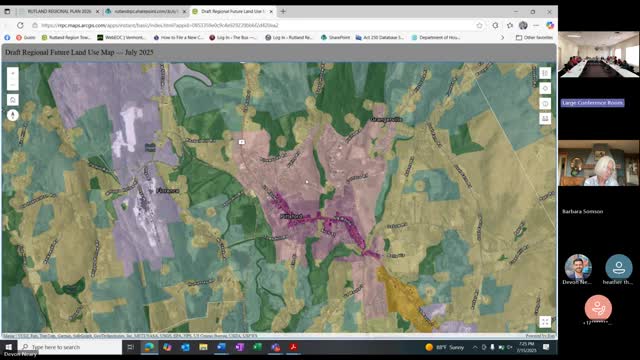This screenshot has width=640, height=360.
Task: Click the Large Conference Room video thumbnail
Action: point(598,55)
